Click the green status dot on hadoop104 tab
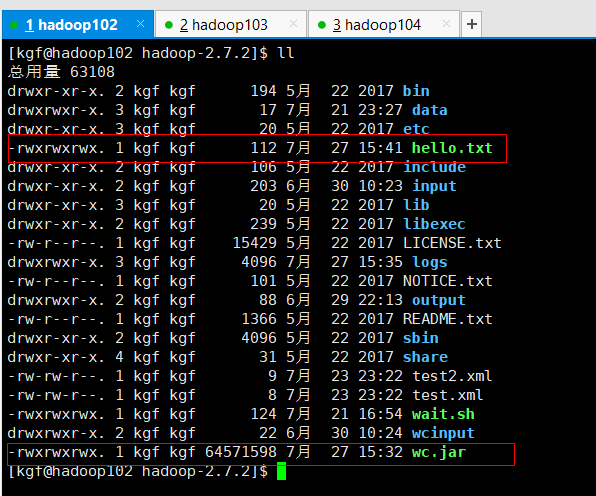The image size is (596, 496). (322, 25)
